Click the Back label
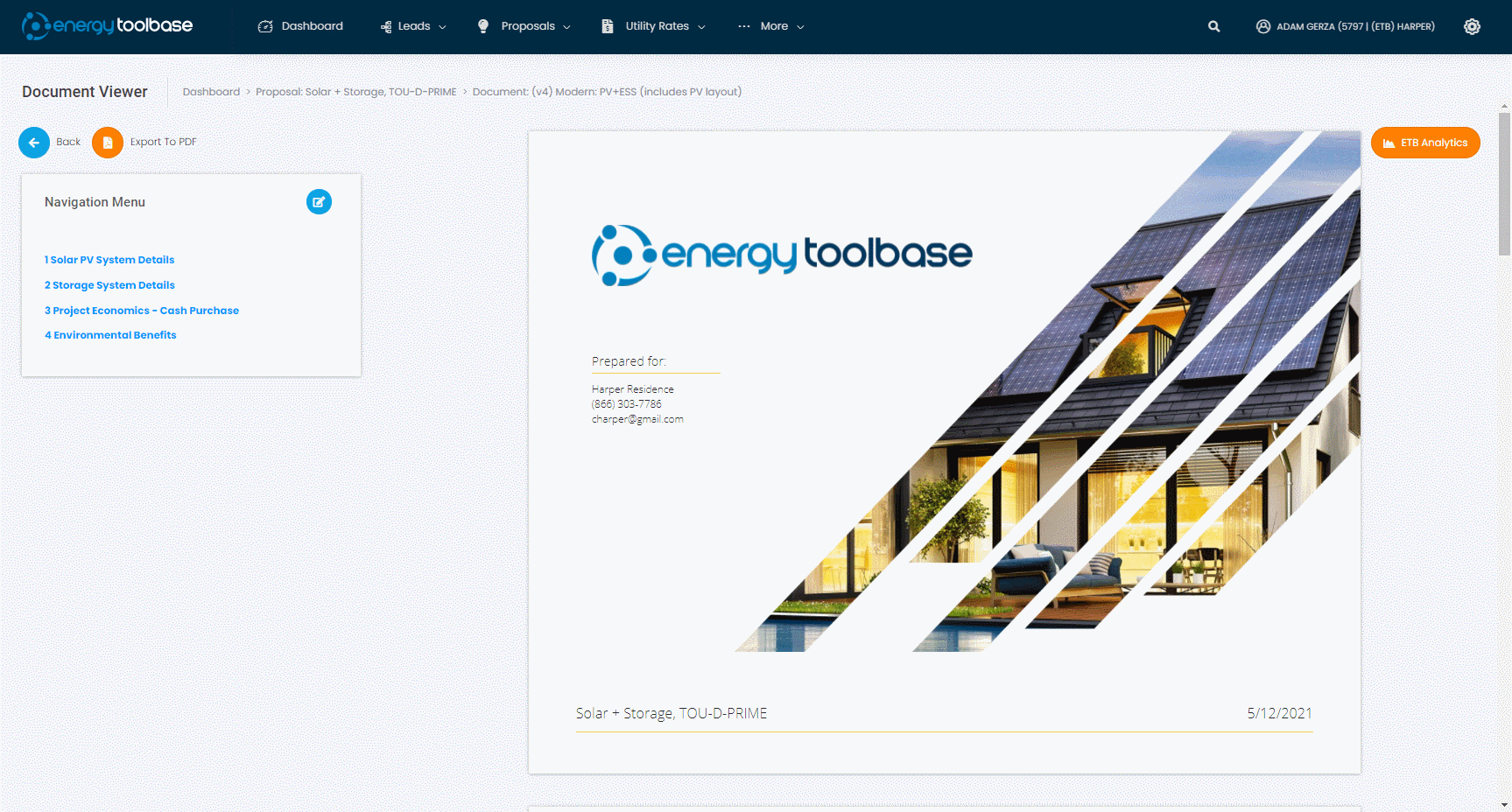This screenshot has height=812, width=1512. [68, 142]
